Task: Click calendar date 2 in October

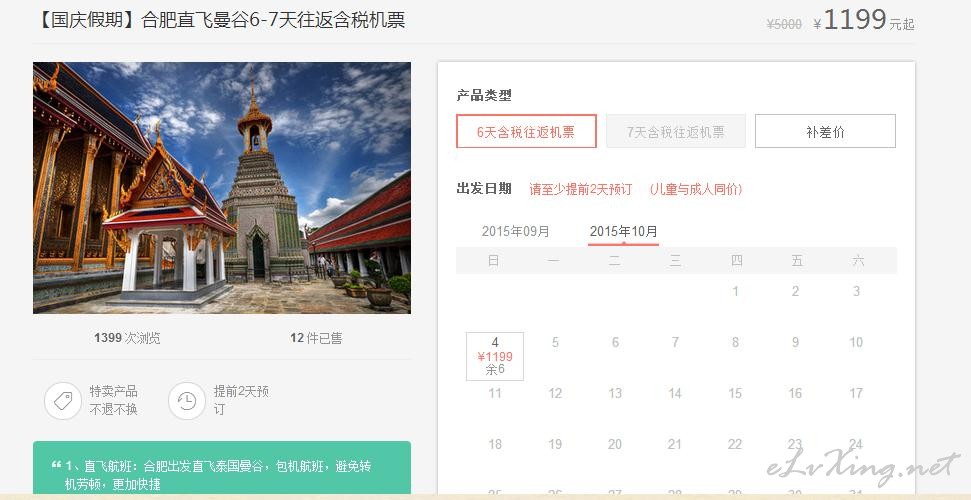Action: 796,291
